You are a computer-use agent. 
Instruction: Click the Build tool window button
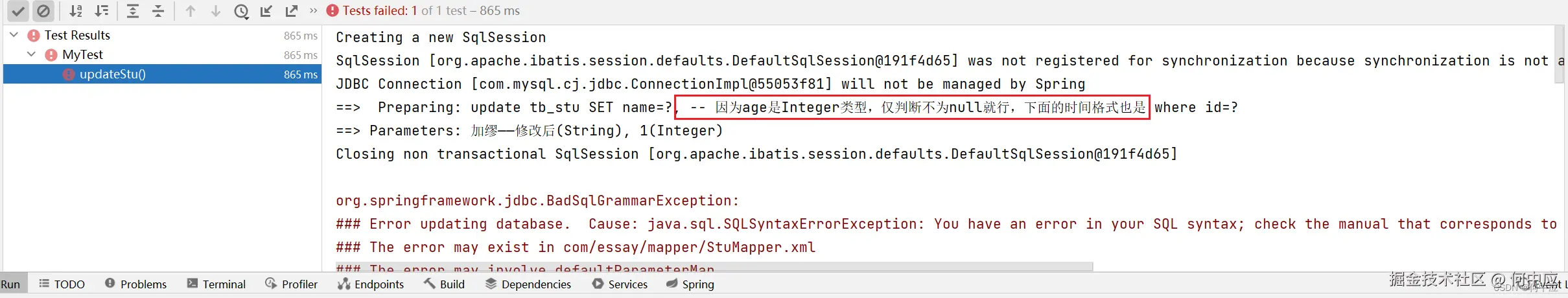click(x=444, y=284)
